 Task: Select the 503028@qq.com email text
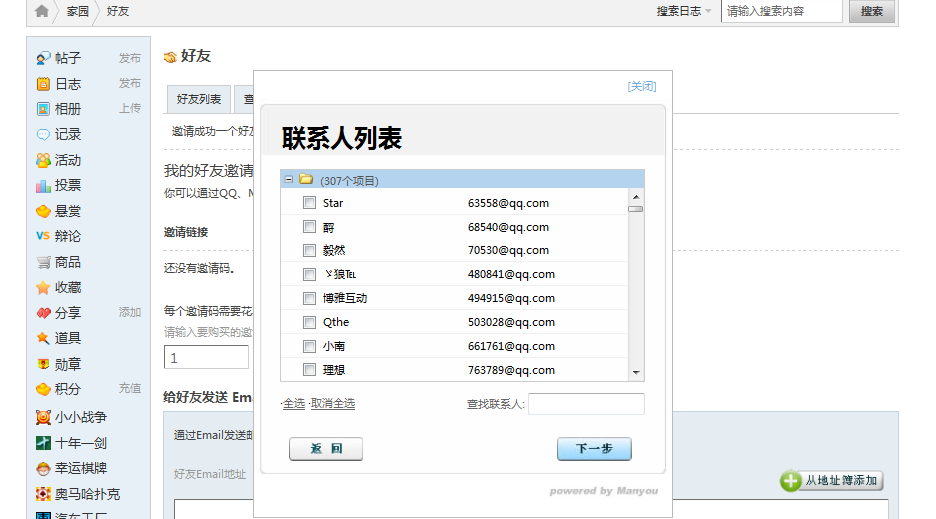511,323
